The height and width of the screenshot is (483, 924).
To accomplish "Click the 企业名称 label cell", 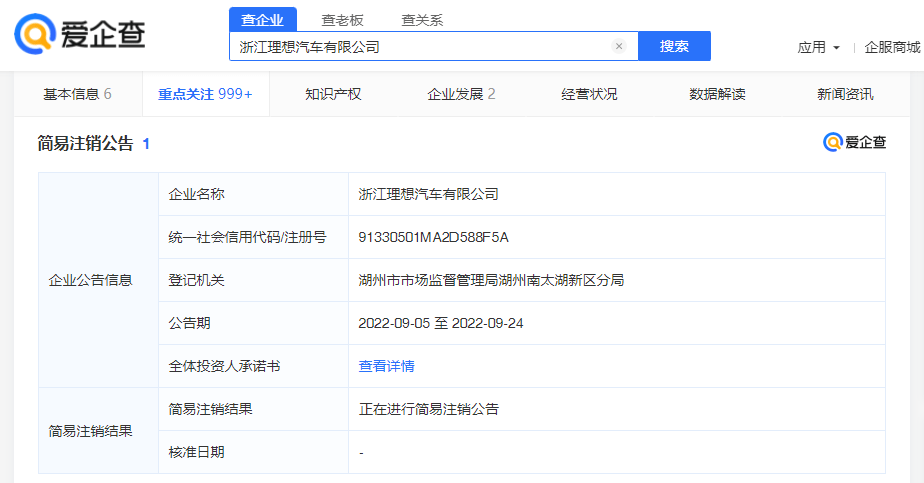I will 253,194.
